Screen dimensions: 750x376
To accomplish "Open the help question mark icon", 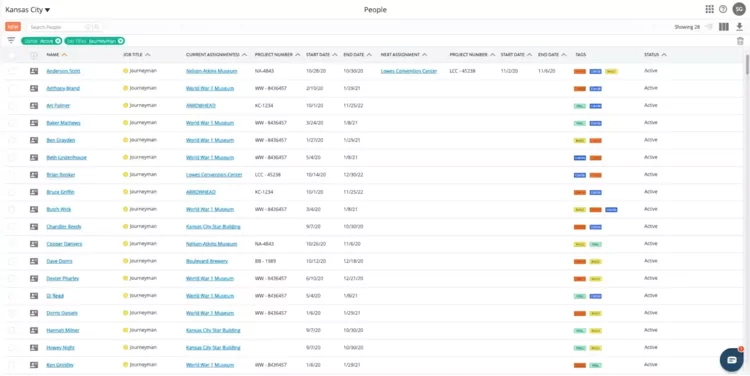I will (723, 9).
